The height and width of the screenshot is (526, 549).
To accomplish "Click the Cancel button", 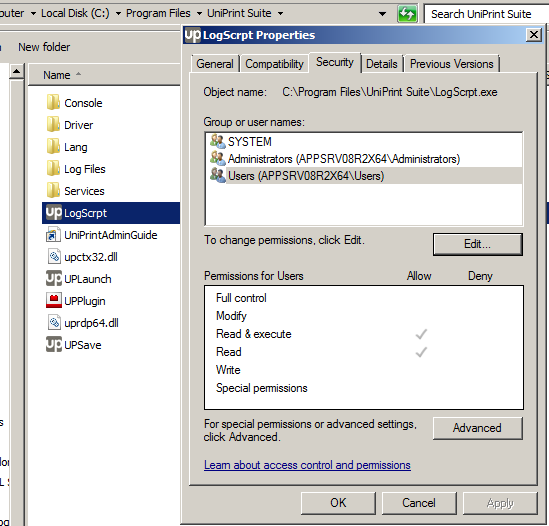I will [419, 503].
